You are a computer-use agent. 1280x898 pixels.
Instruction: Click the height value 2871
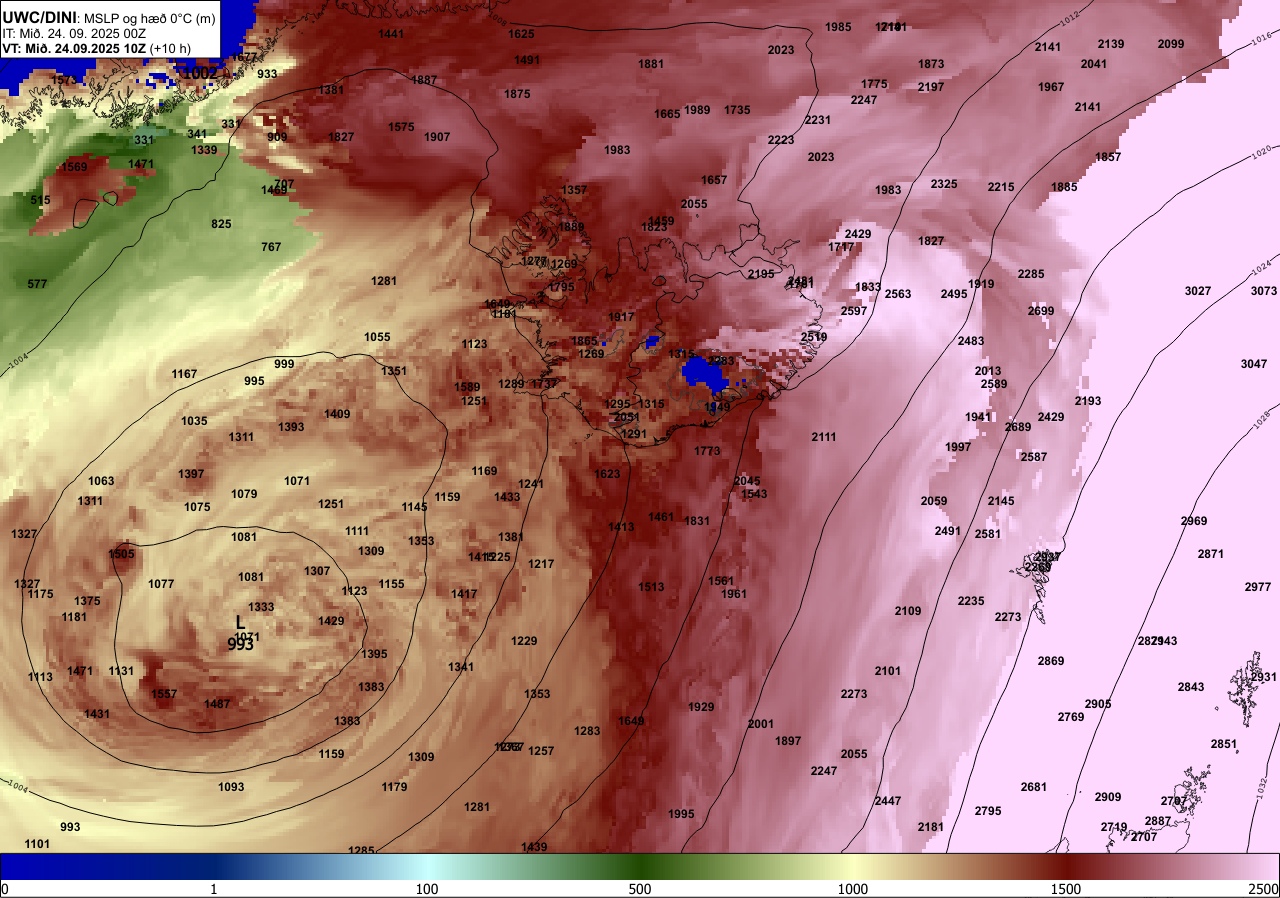coord(1211,553)
